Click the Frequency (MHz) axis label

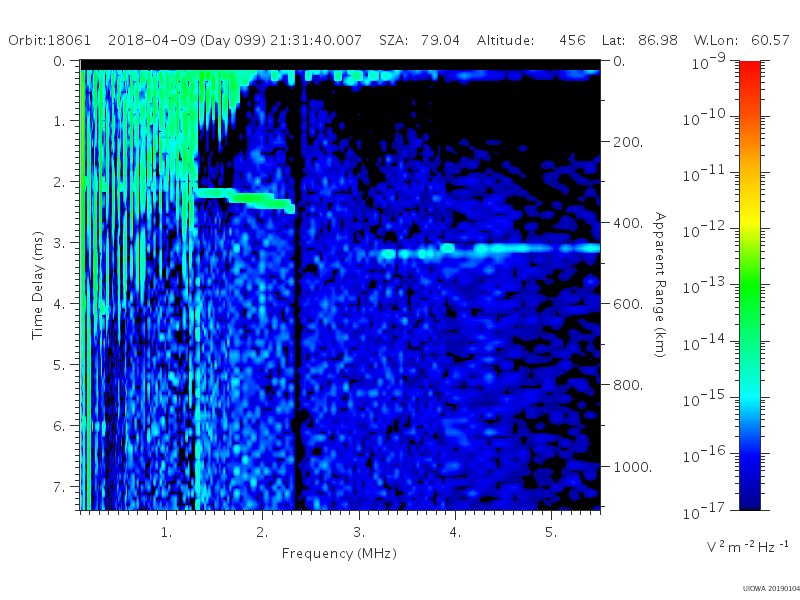click(339, 554)
